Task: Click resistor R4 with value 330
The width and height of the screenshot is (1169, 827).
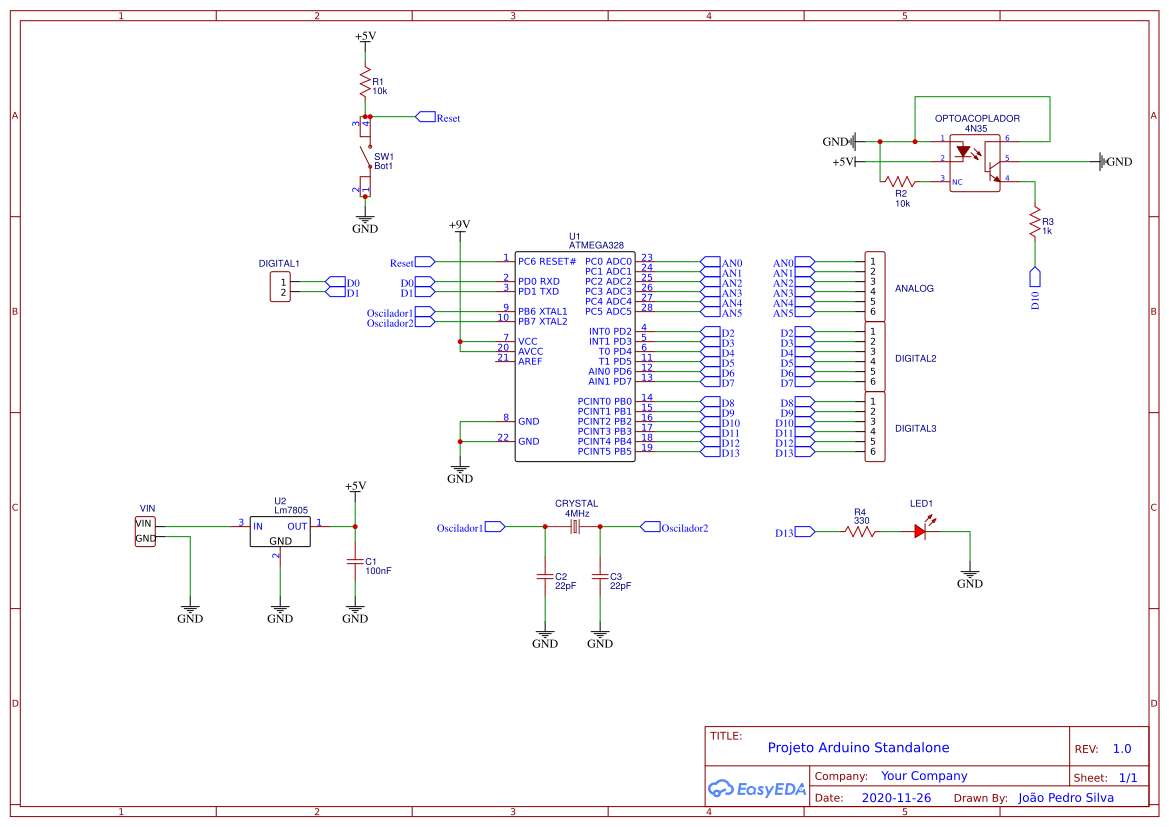Action: pos(857,532)
